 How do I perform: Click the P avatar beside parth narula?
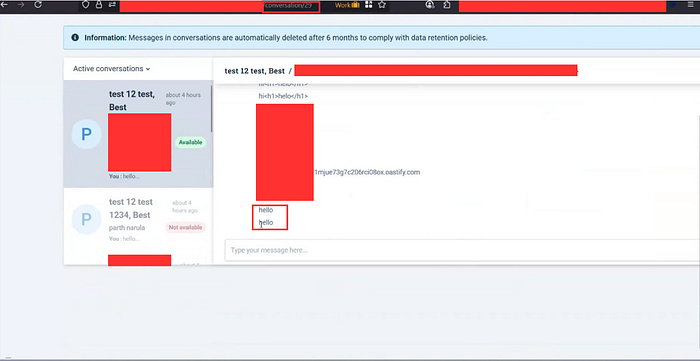tap(87, 219)
